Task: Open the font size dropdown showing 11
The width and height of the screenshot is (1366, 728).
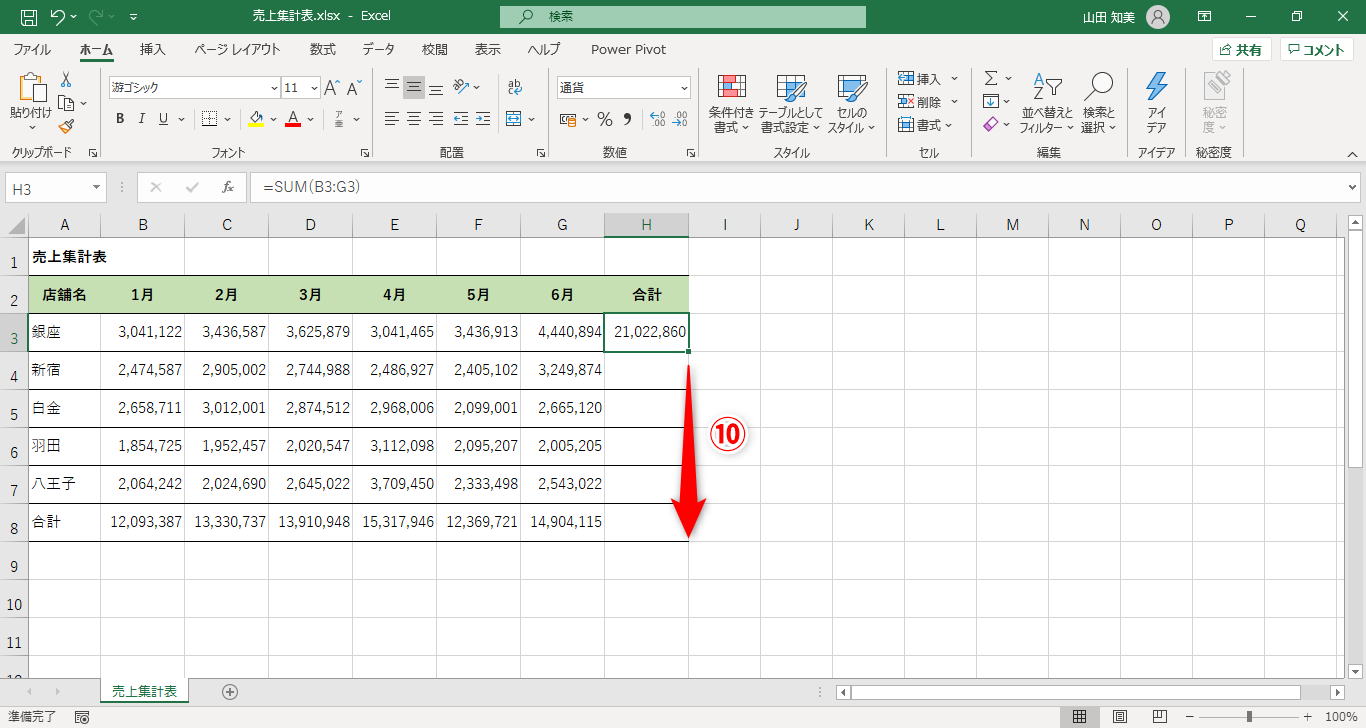Action: (314, 88)
